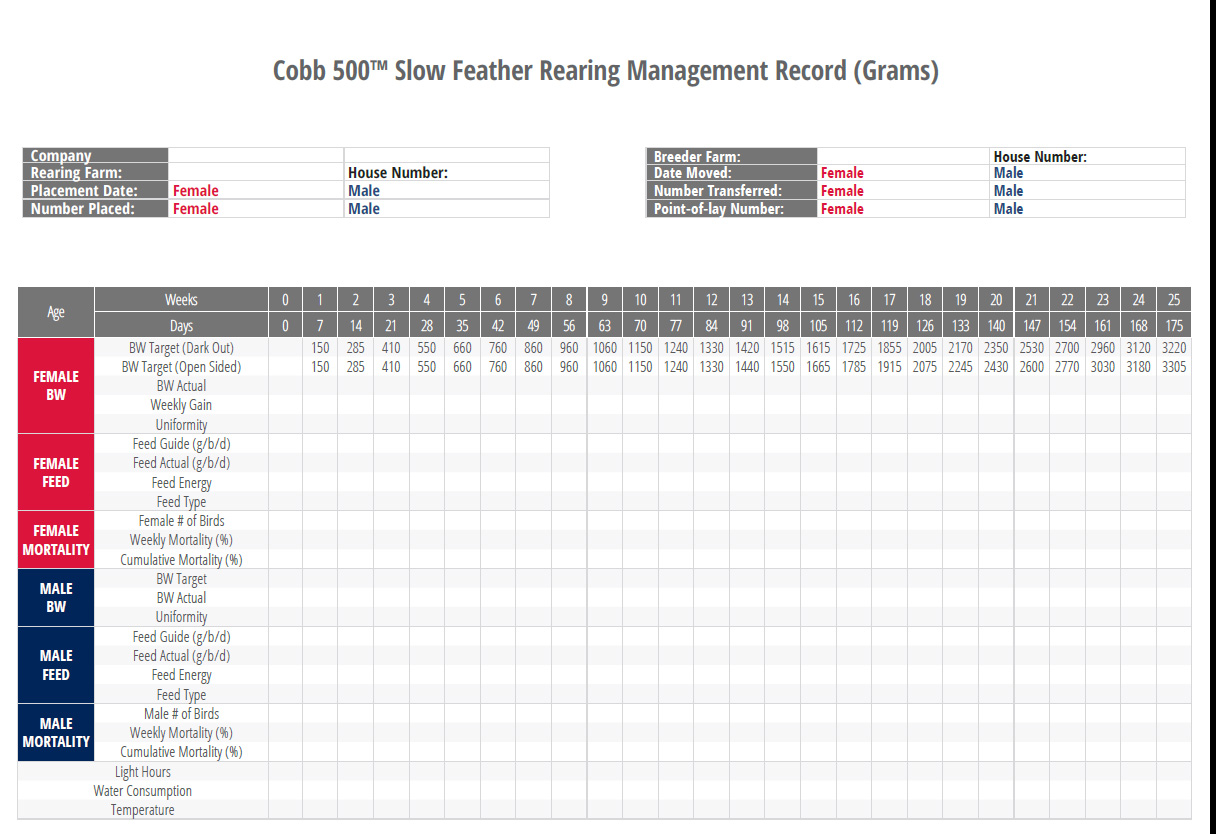
Task: Click the 3220 Dark Out target value
Action: [1174, 348]
